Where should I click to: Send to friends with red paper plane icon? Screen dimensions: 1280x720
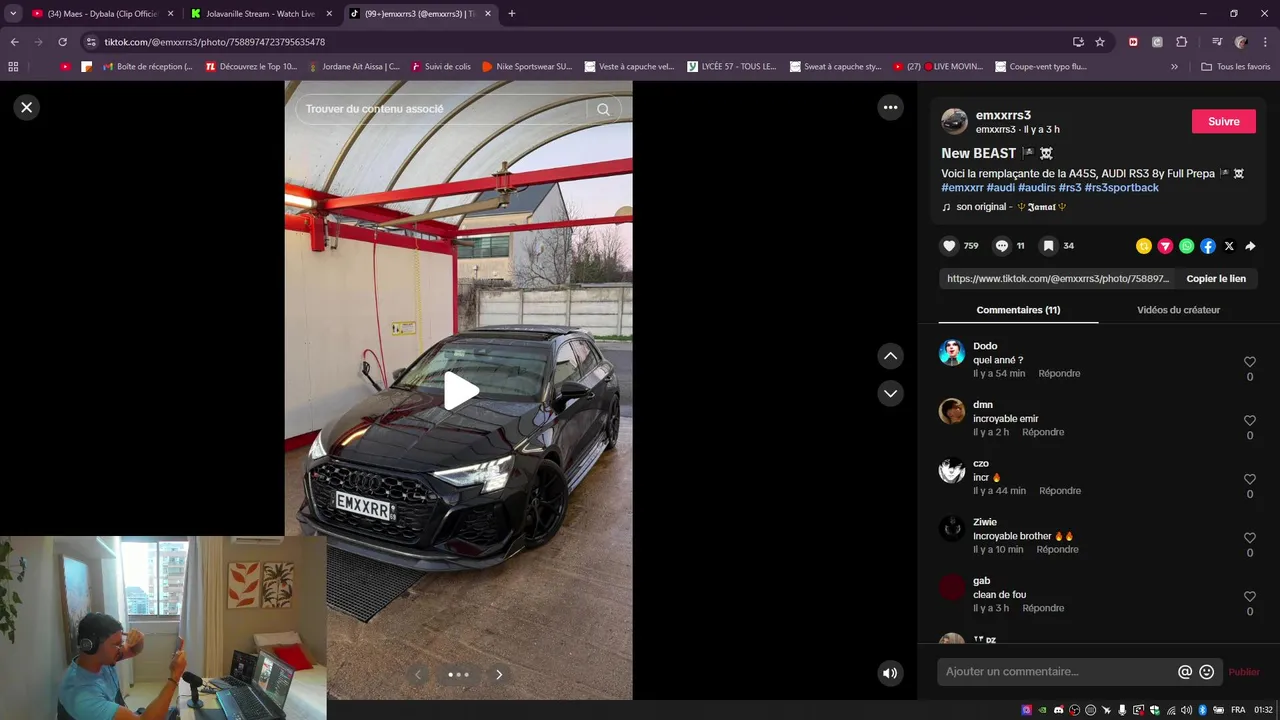1165,246
